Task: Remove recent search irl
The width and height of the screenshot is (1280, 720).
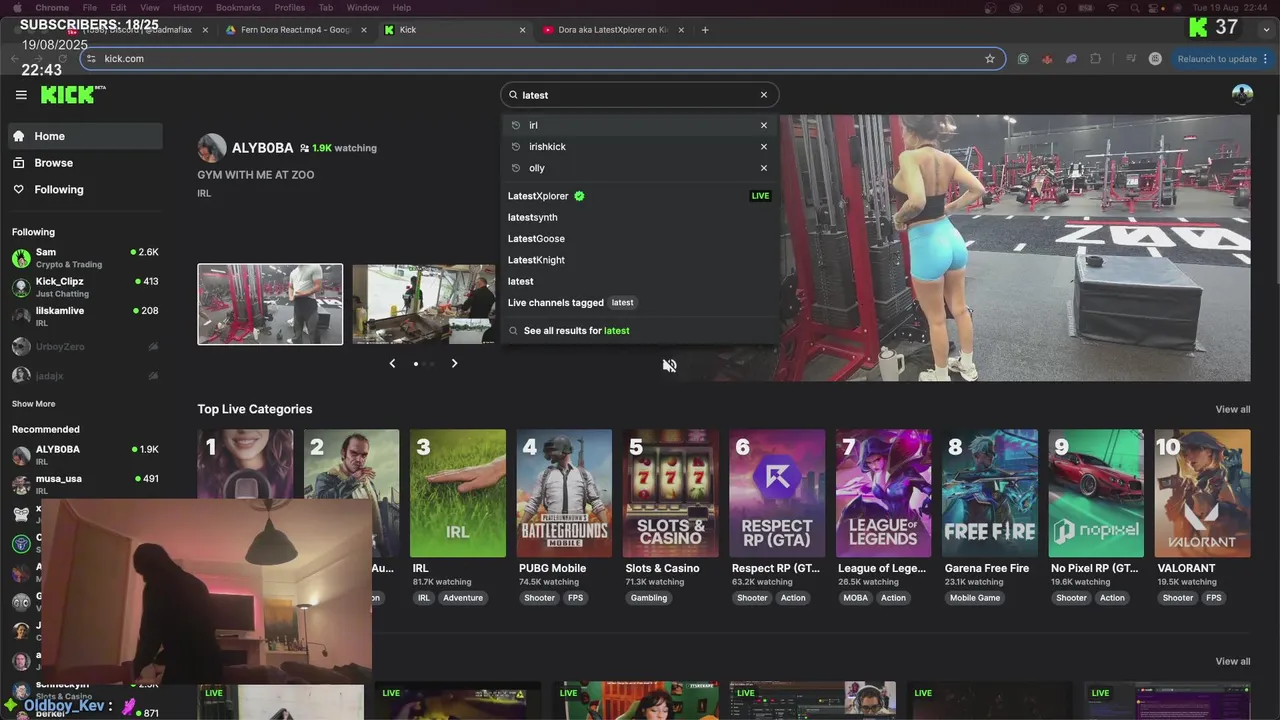Action: [x=764, y=125]
